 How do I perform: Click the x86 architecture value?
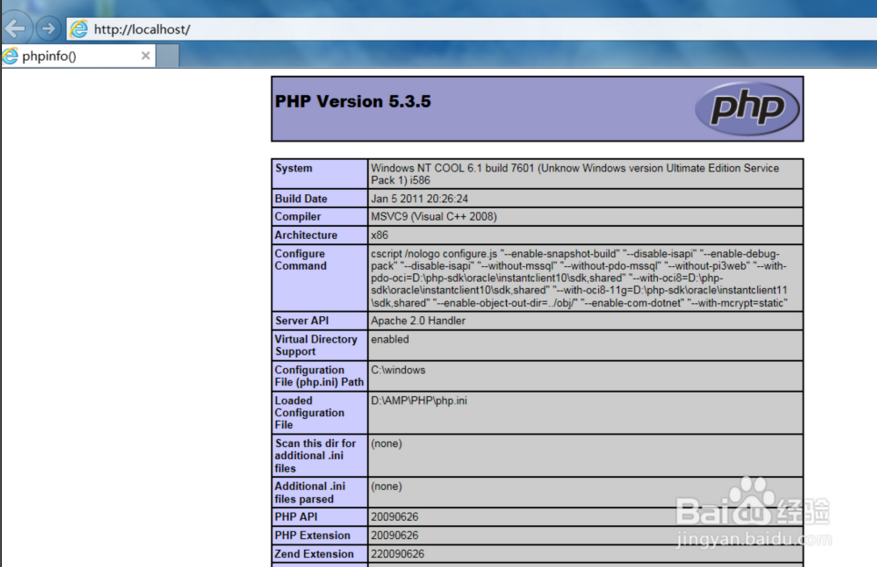tap(379, 235)
